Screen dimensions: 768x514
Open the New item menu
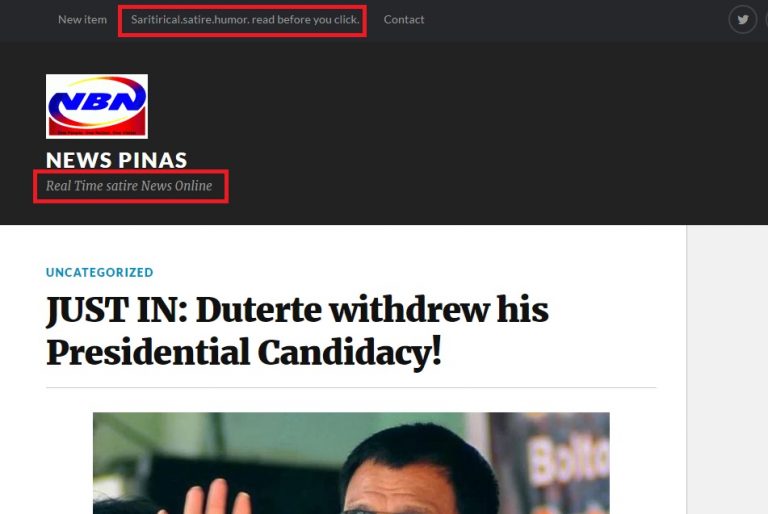82,20
